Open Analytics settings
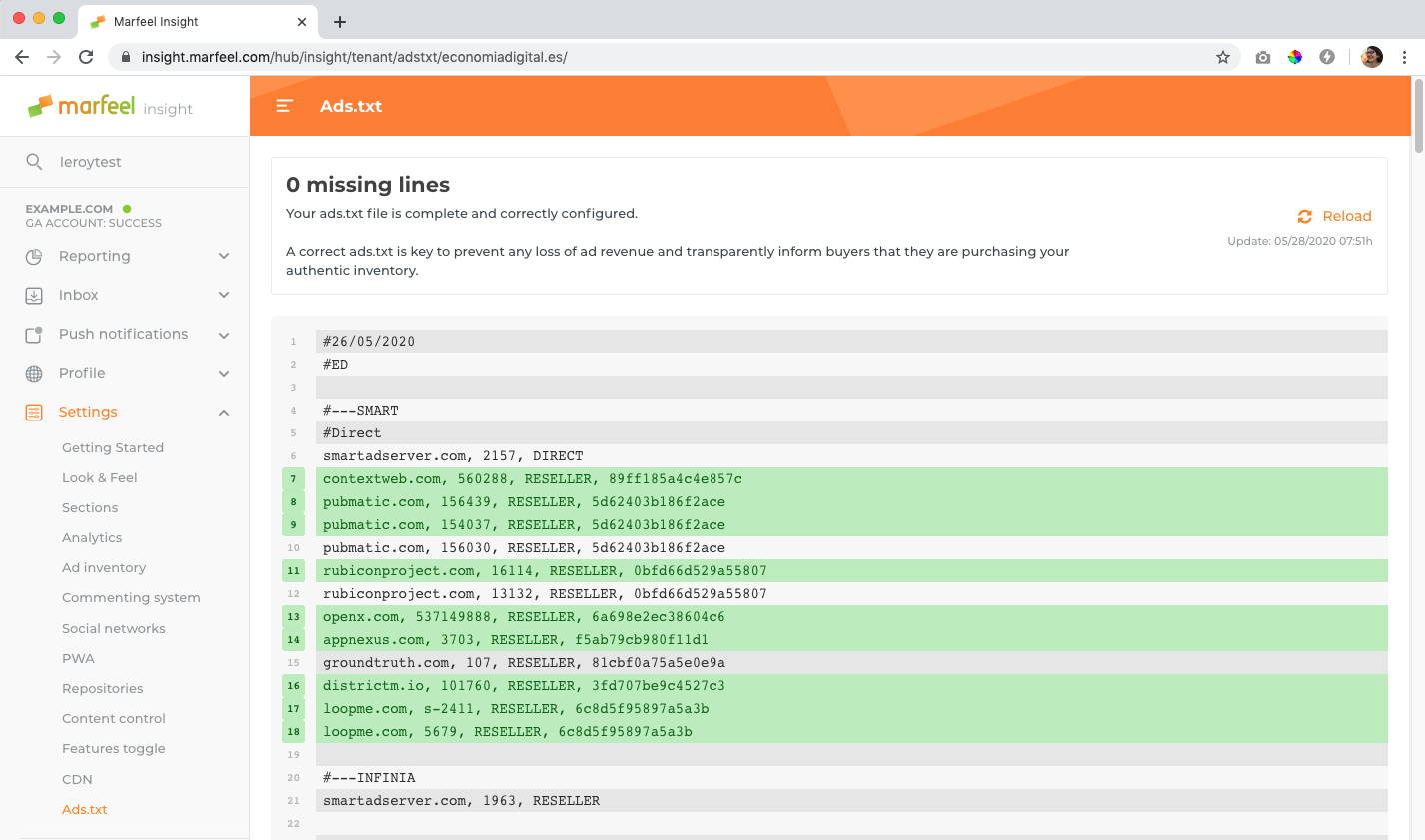Viewport: 1425px width, 840px height. point(92,538)
